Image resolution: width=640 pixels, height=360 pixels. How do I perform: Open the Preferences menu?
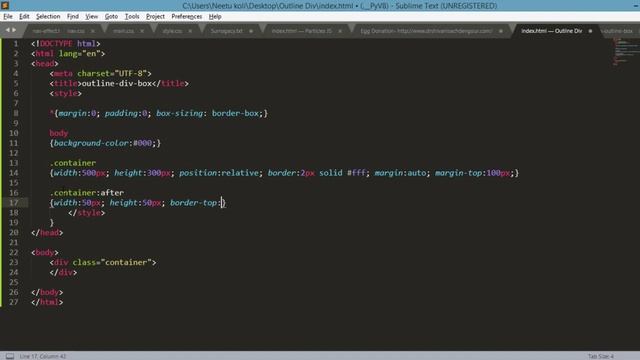pyautogui.click(x=187, y=16)
